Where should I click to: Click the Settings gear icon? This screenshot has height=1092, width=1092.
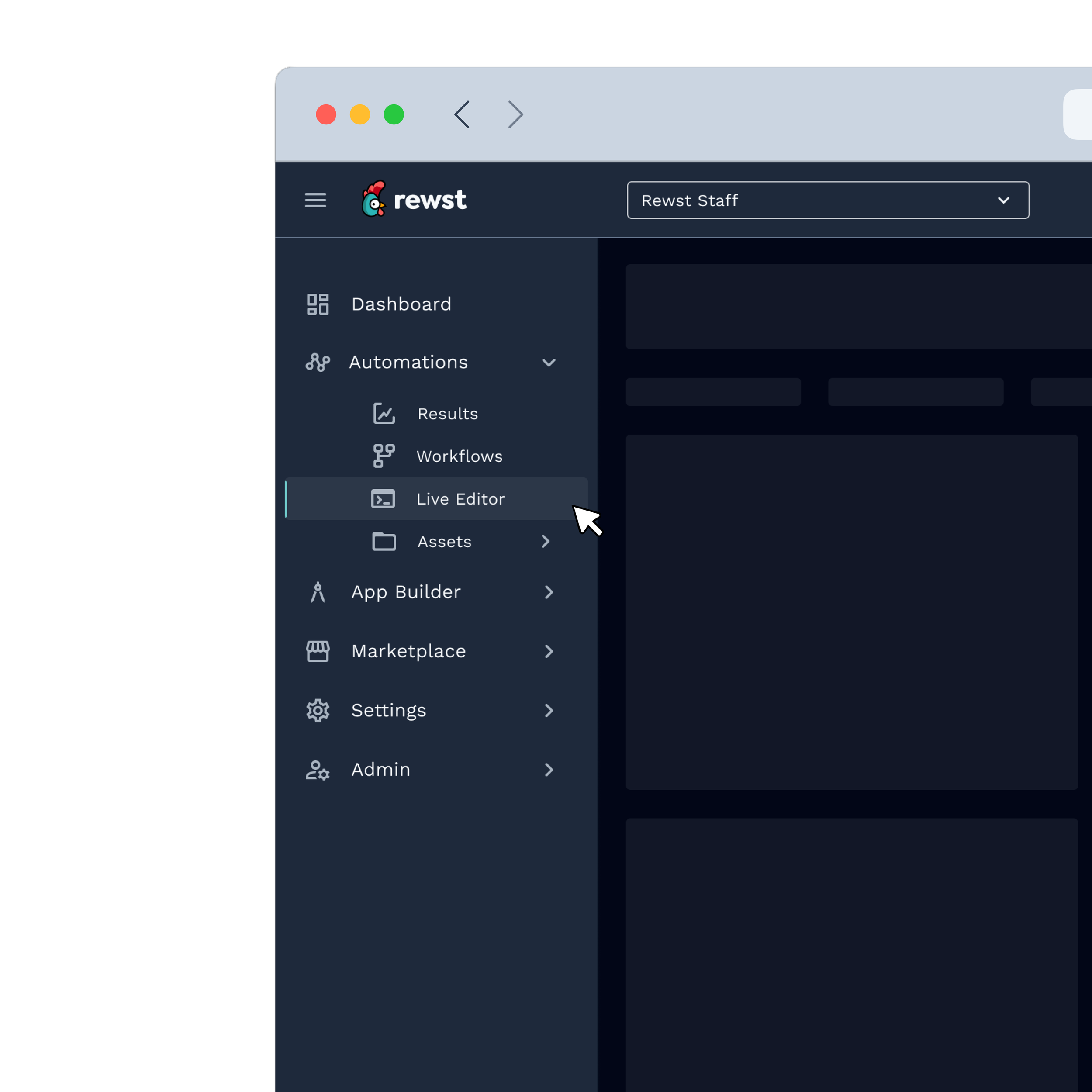click(318, 711)
